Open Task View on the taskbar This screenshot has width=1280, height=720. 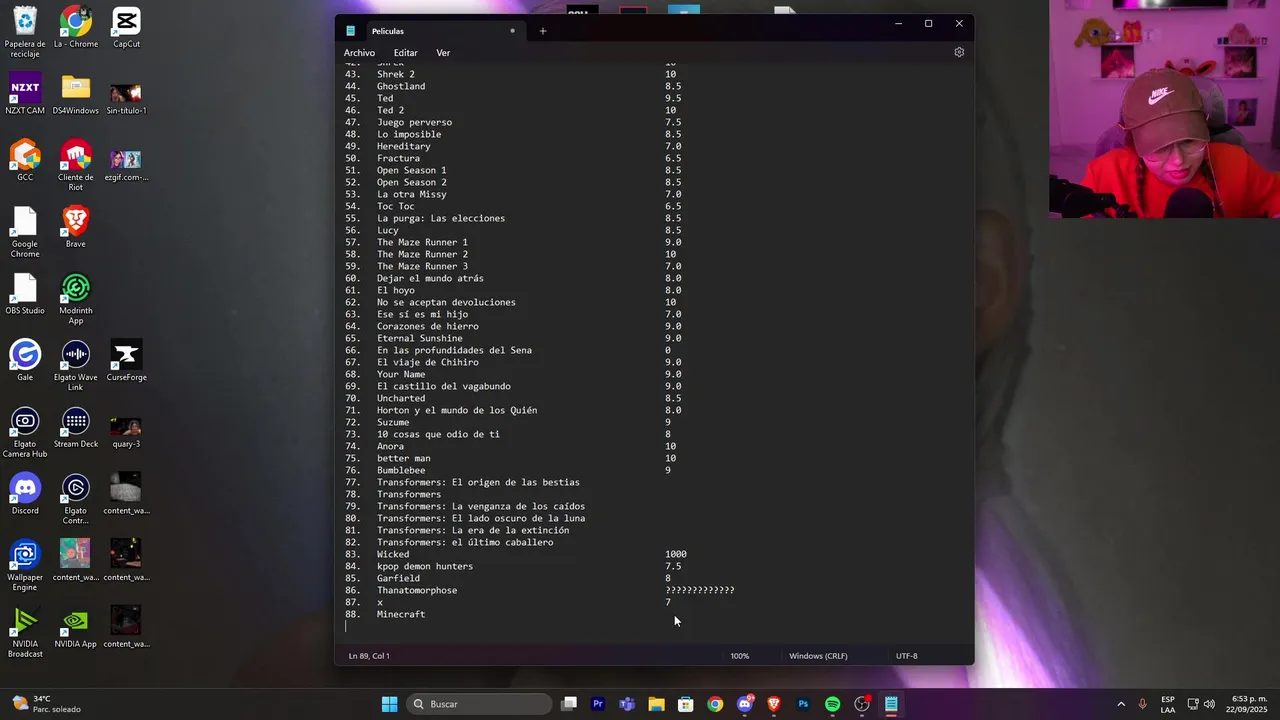tap(569, 704)
